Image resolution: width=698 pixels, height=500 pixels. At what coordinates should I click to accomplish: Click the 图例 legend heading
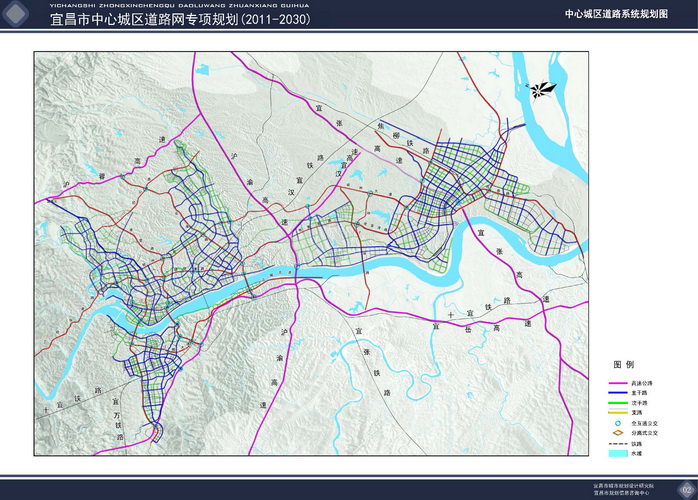pyautogui.click(x=623, y=366)
